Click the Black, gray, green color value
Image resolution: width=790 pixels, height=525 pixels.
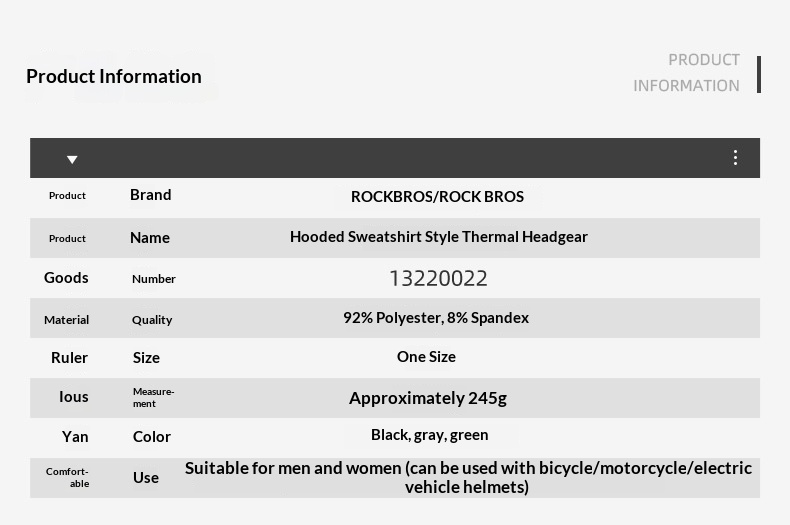(x=429, y=435)
